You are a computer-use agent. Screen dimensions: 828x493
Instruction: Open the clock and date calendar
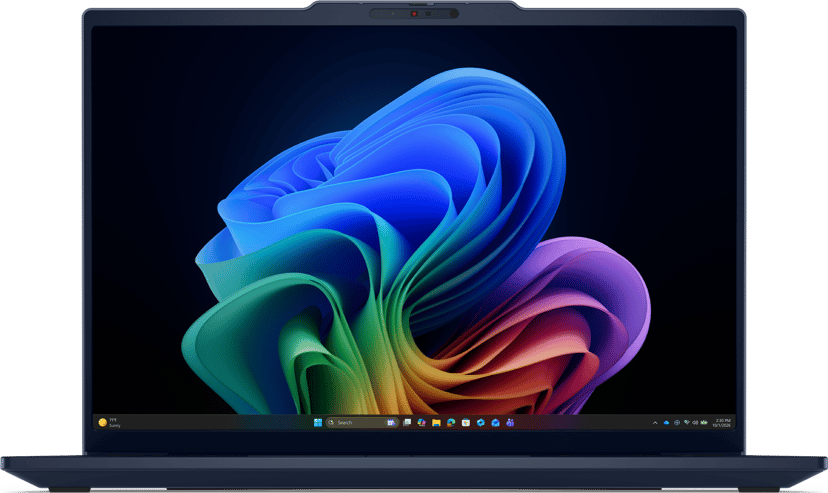click(x=722, y=423)
